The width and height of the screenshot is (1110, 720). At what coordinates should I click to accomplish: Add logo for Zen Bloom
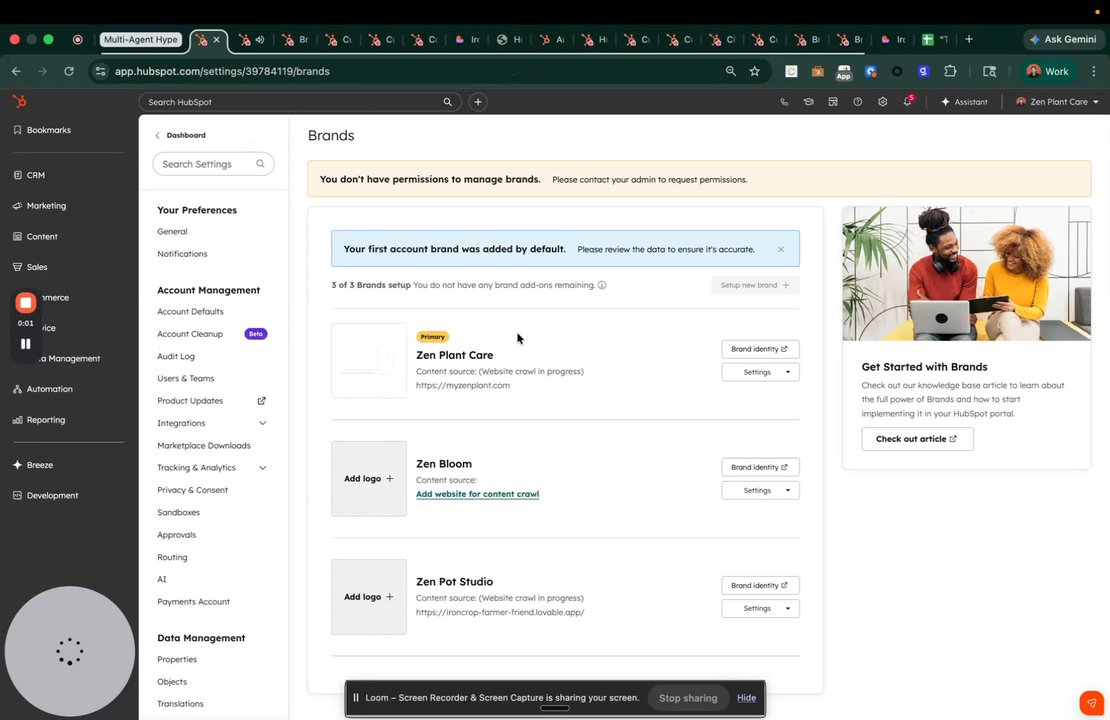(x=369, y=479)
